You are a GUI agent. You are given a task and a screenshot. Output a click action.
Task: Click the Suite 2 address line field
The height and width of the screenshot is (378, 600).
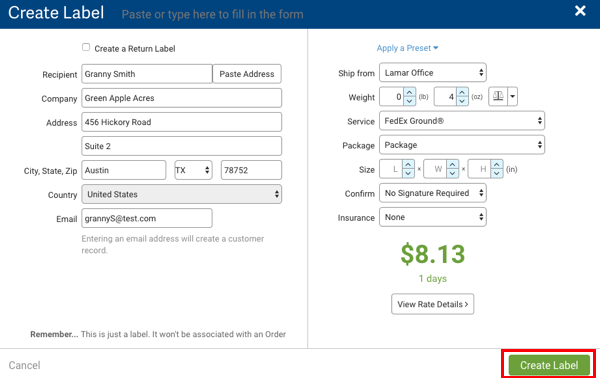click(182, 146)
